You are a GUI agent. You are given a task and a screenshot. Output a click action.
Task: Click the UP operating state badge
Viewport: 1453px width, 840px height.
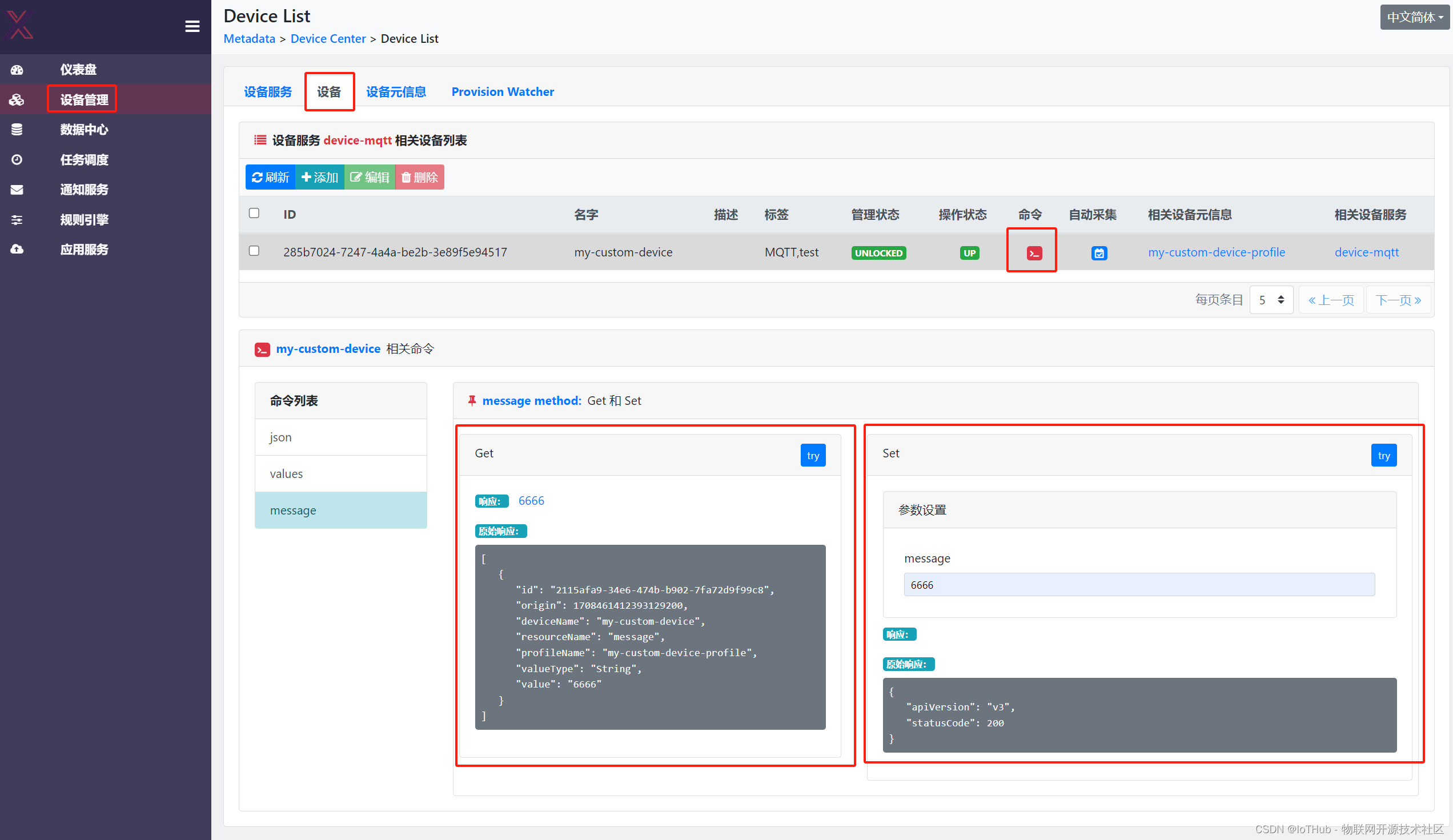coord(969,252)
